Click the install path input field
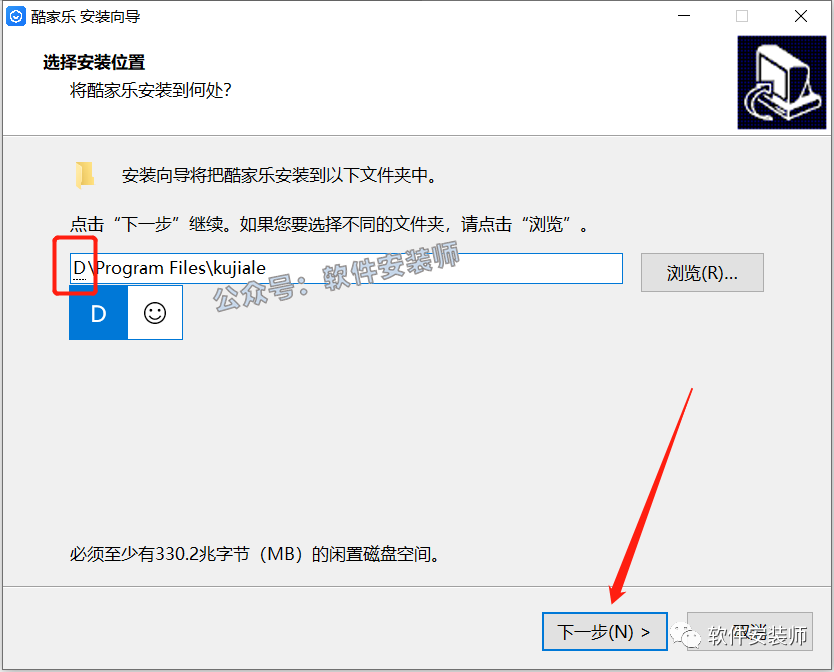The height and width of the screenshot is (672, 834). click(346, 268)
